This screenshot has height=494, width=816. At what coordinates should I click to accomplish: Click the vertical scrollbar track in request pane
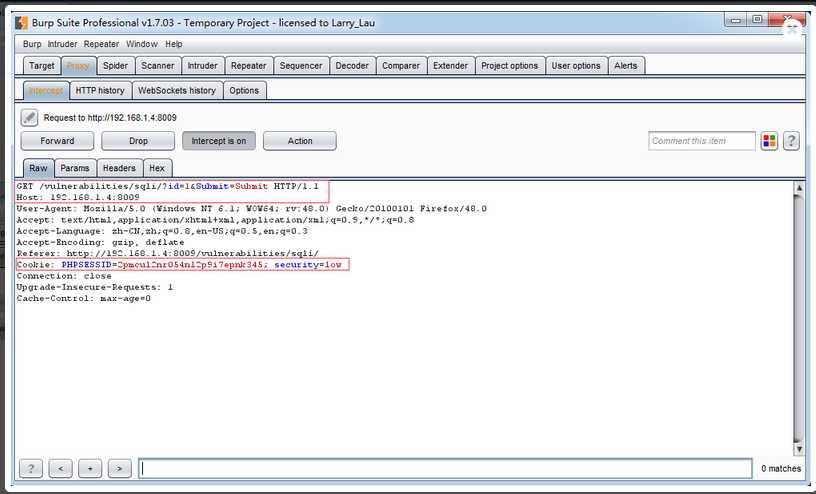coord(799,318)
